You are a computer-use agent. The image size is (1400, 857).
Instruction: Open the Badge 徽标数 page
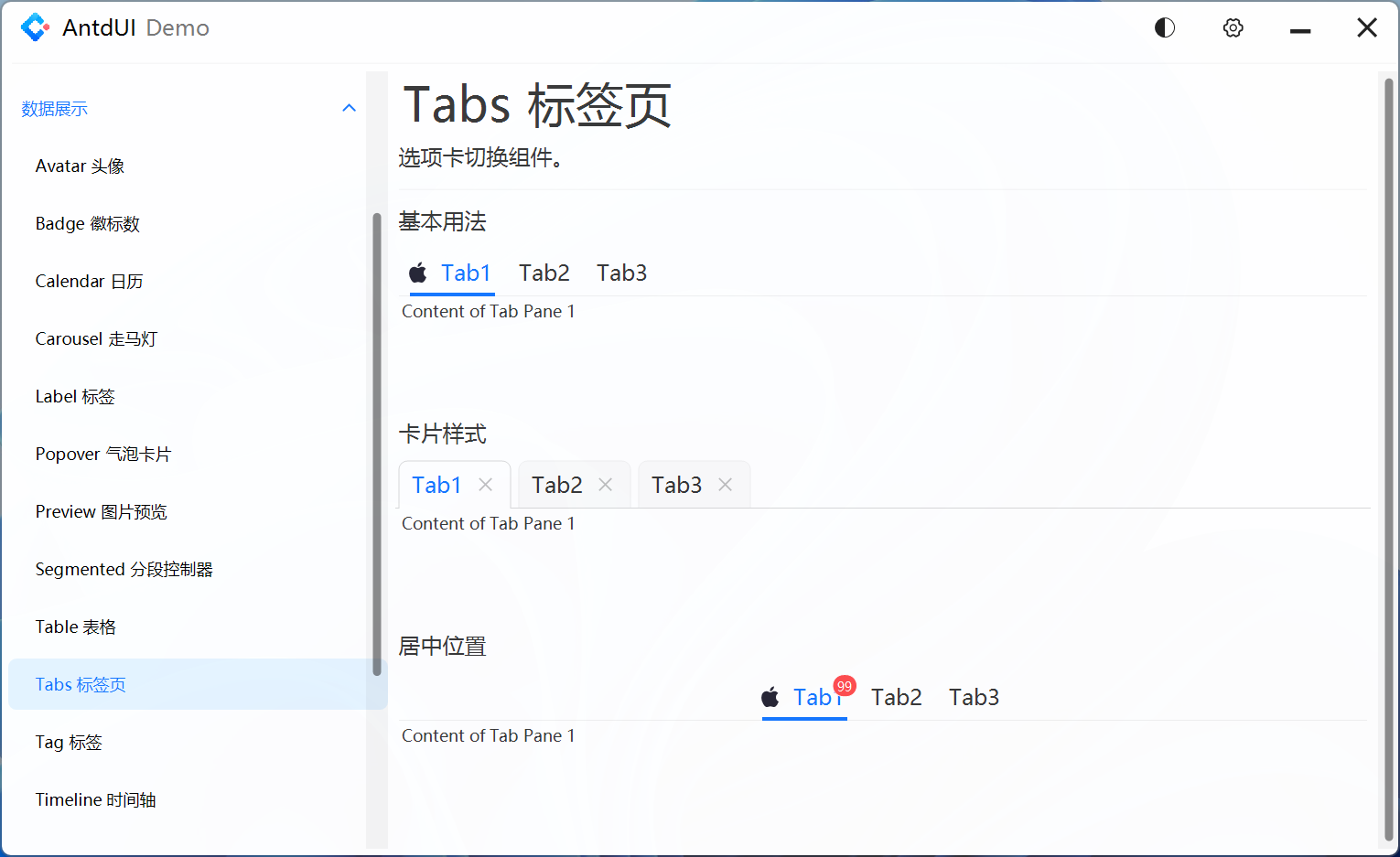[87, 223]
